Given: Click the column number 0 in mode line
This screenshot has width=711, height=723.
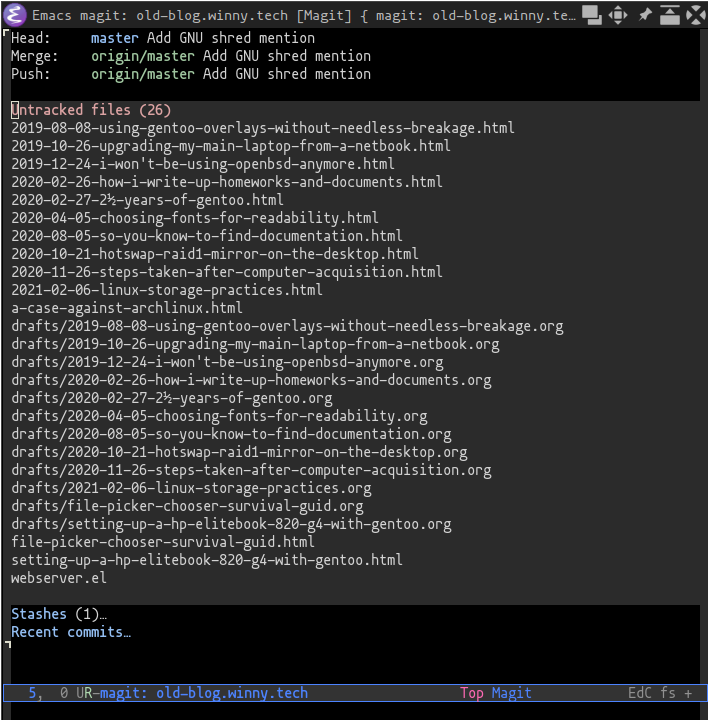Looking at the screenshot, I should tap(64, 693).
